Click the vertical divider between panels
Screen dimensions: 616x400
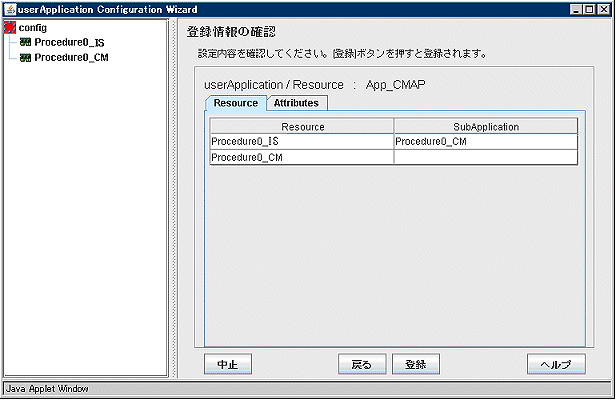tap(174, 198)
